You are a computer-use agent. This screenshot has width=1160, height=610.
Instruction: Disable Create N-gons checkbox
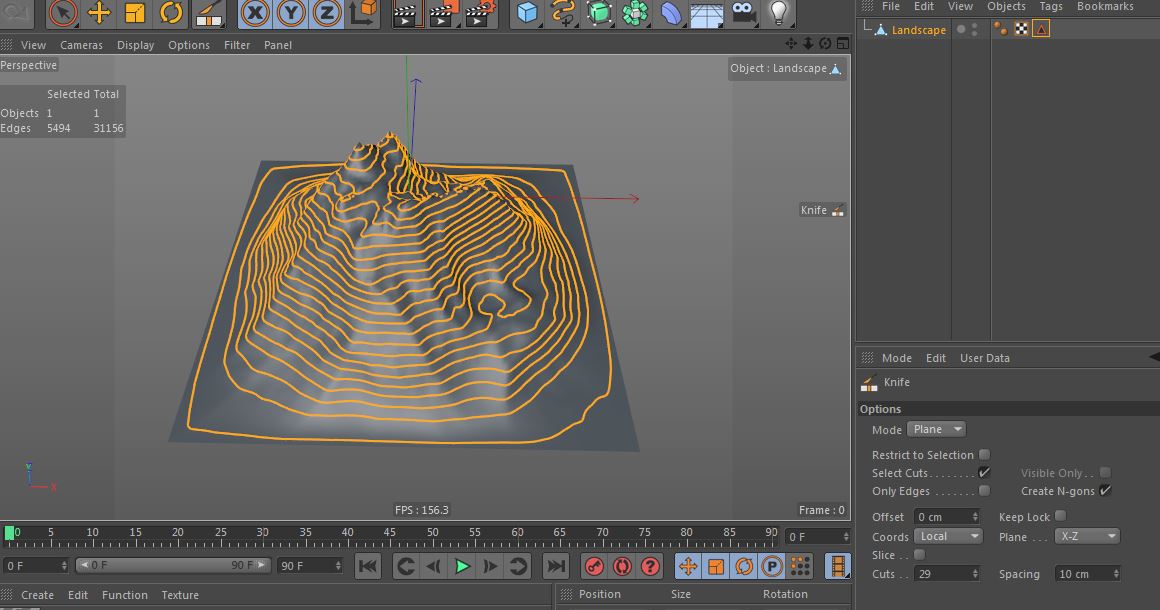(x=1105, y=491)
